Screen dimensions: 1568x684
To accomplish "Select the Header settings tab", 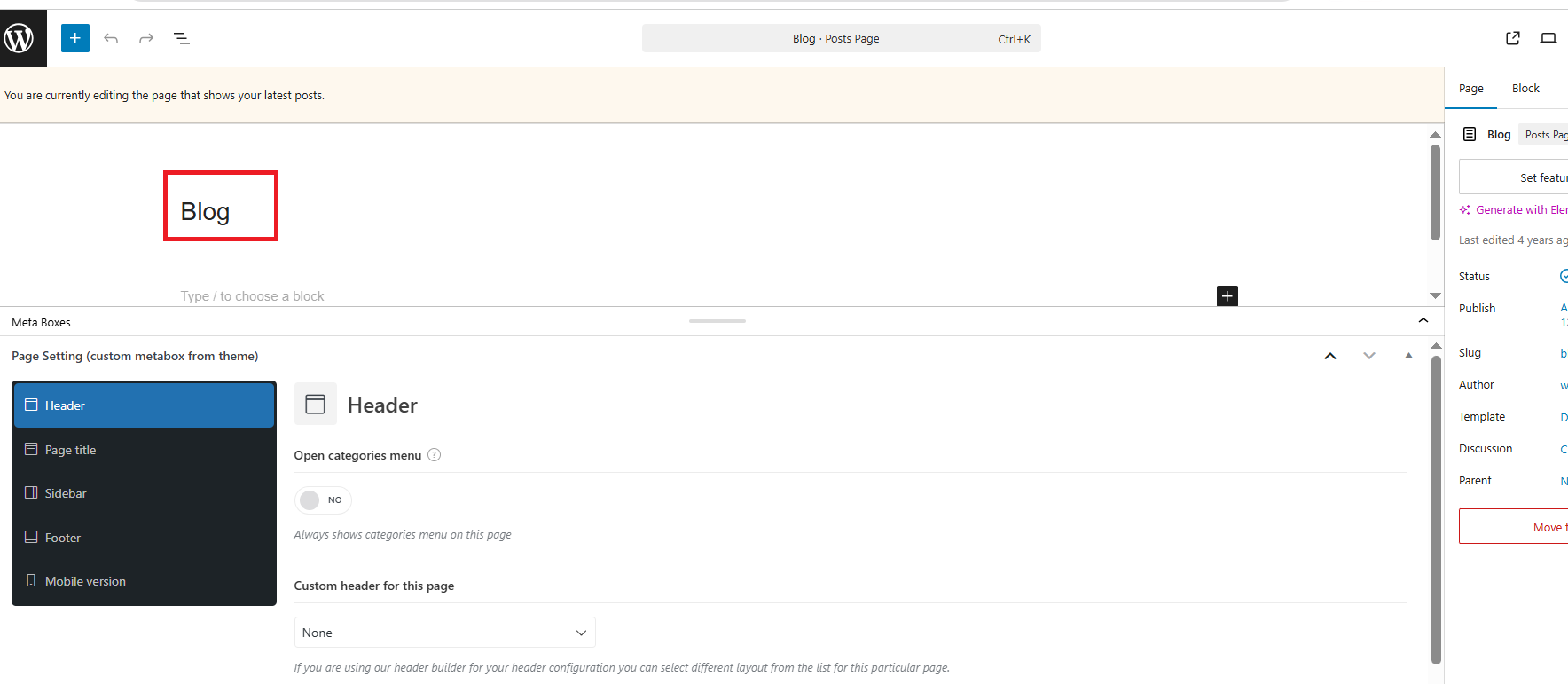I will tap(144, 405).
